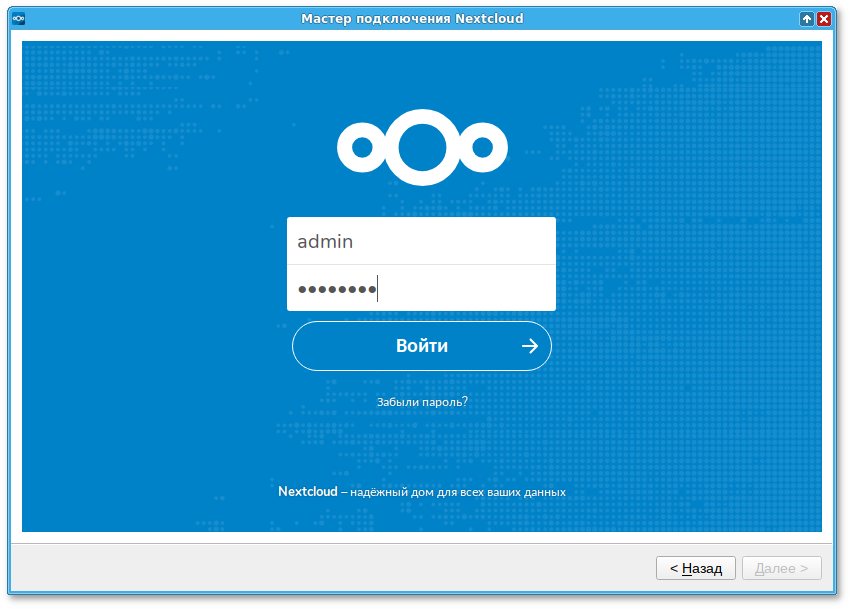Click the Nextcloud slogan text at the bottom
850x609 pixels.
(422, 492)
